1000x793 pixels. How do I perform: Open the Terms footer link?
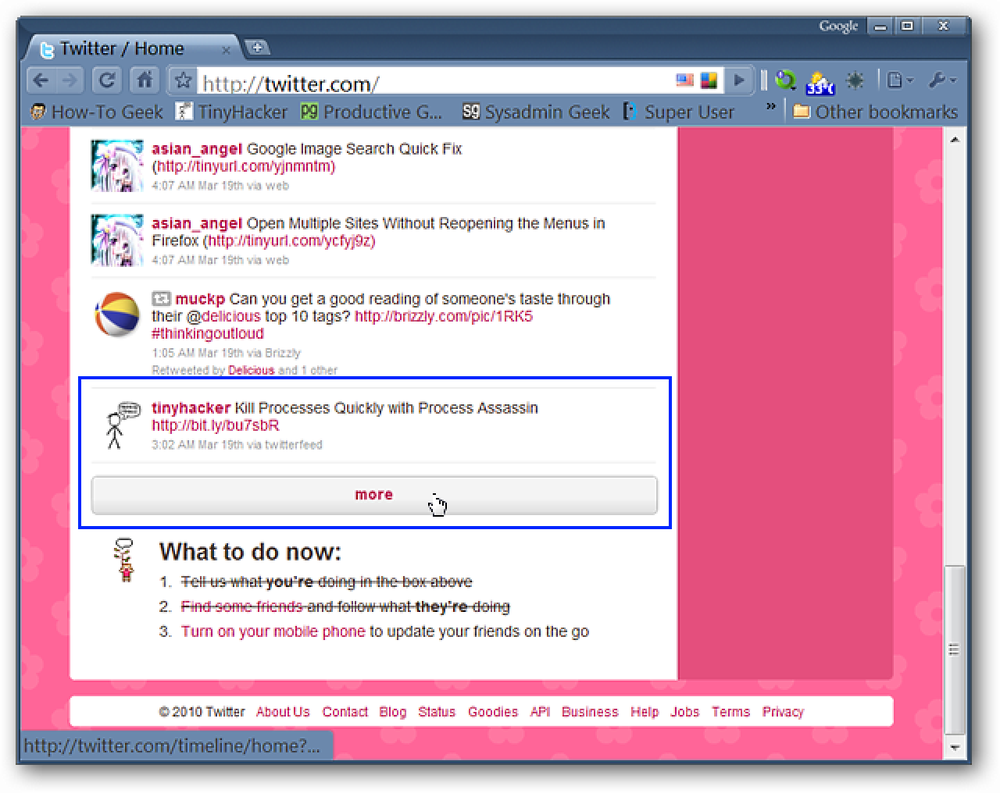pyautogui.click(x=731, y=712)
